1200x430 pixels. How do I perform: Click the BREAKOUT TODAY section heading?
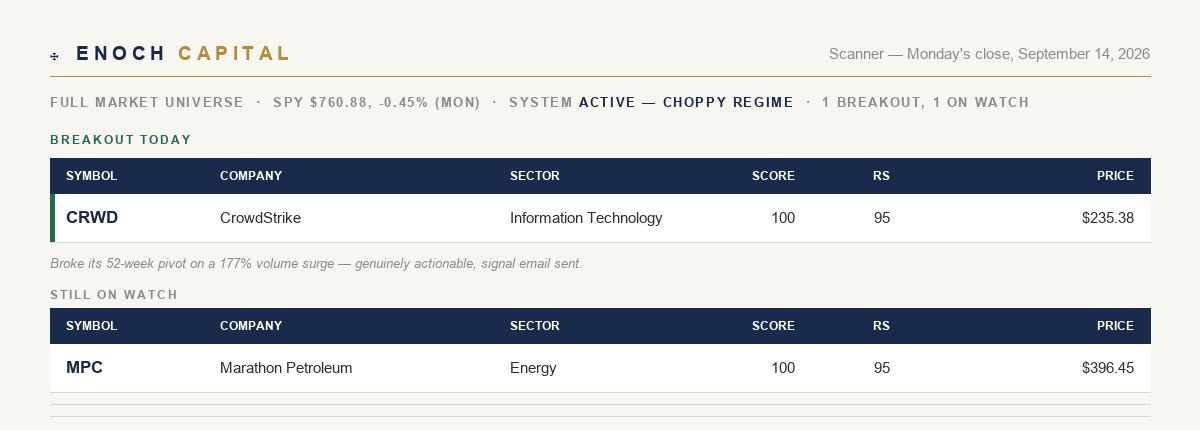[x=121, y=140]
